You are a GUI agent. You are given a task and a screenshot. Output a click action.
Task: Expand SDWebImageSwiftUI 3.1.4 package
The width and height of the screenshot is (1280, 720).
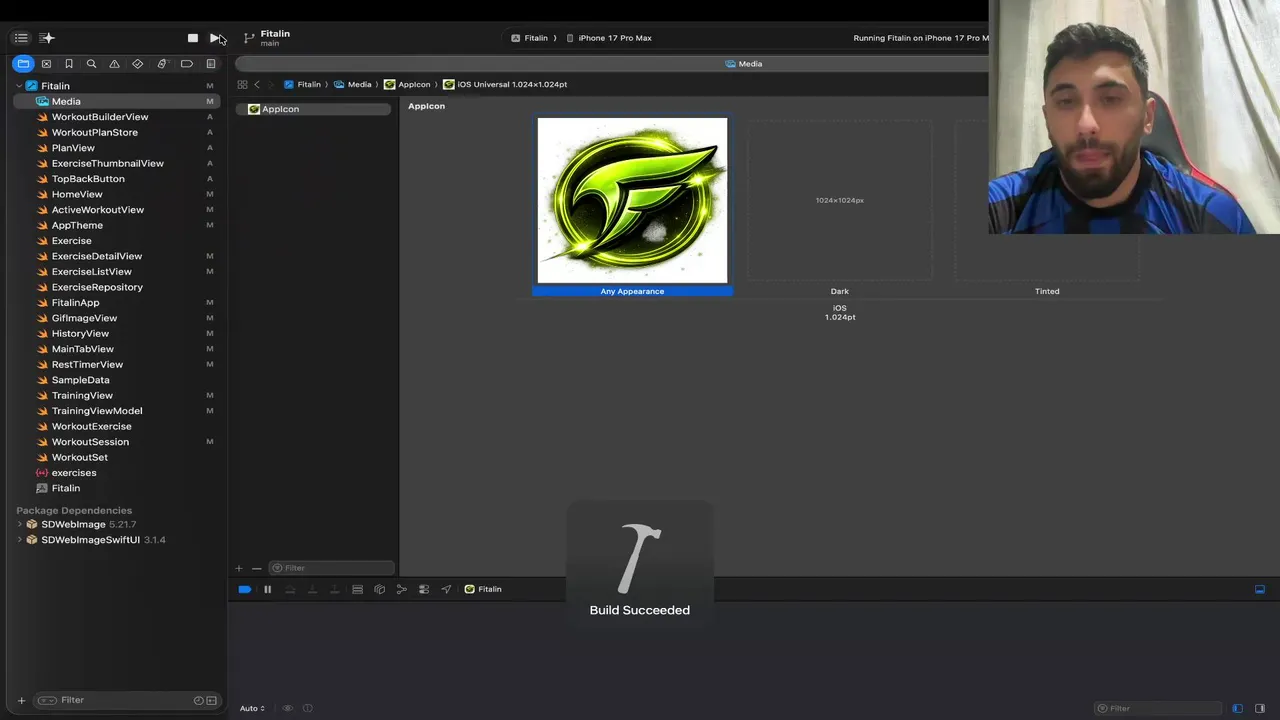click(19, 540)
